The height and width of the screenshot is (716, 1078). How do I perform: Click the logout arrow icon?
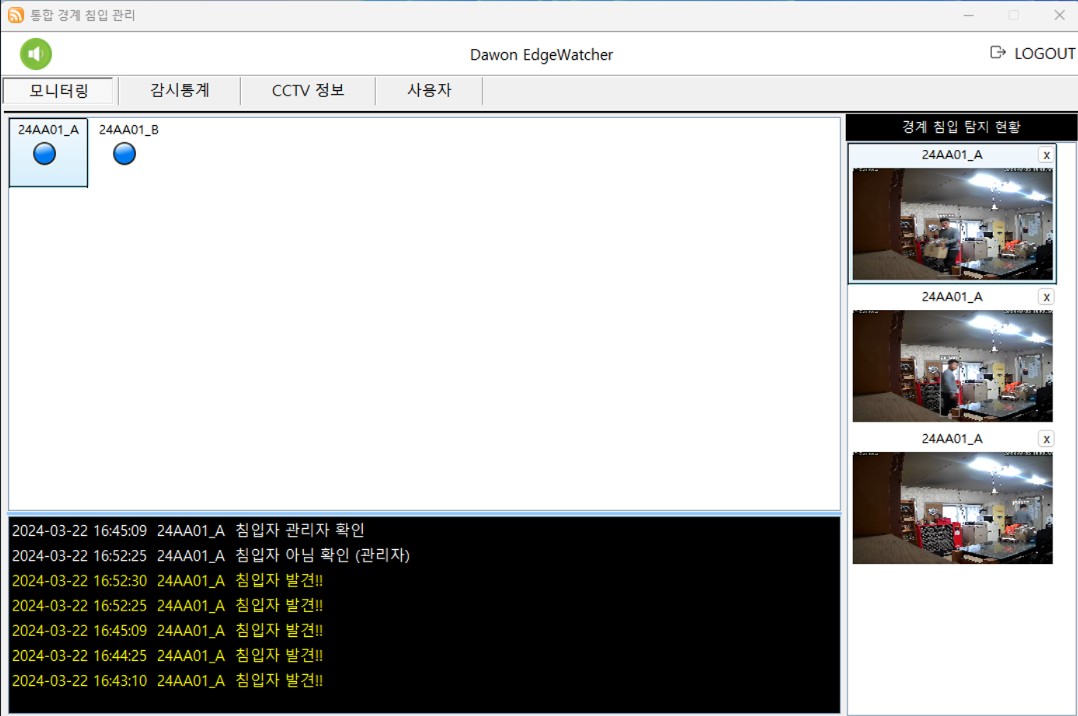(x=997, y=53)
